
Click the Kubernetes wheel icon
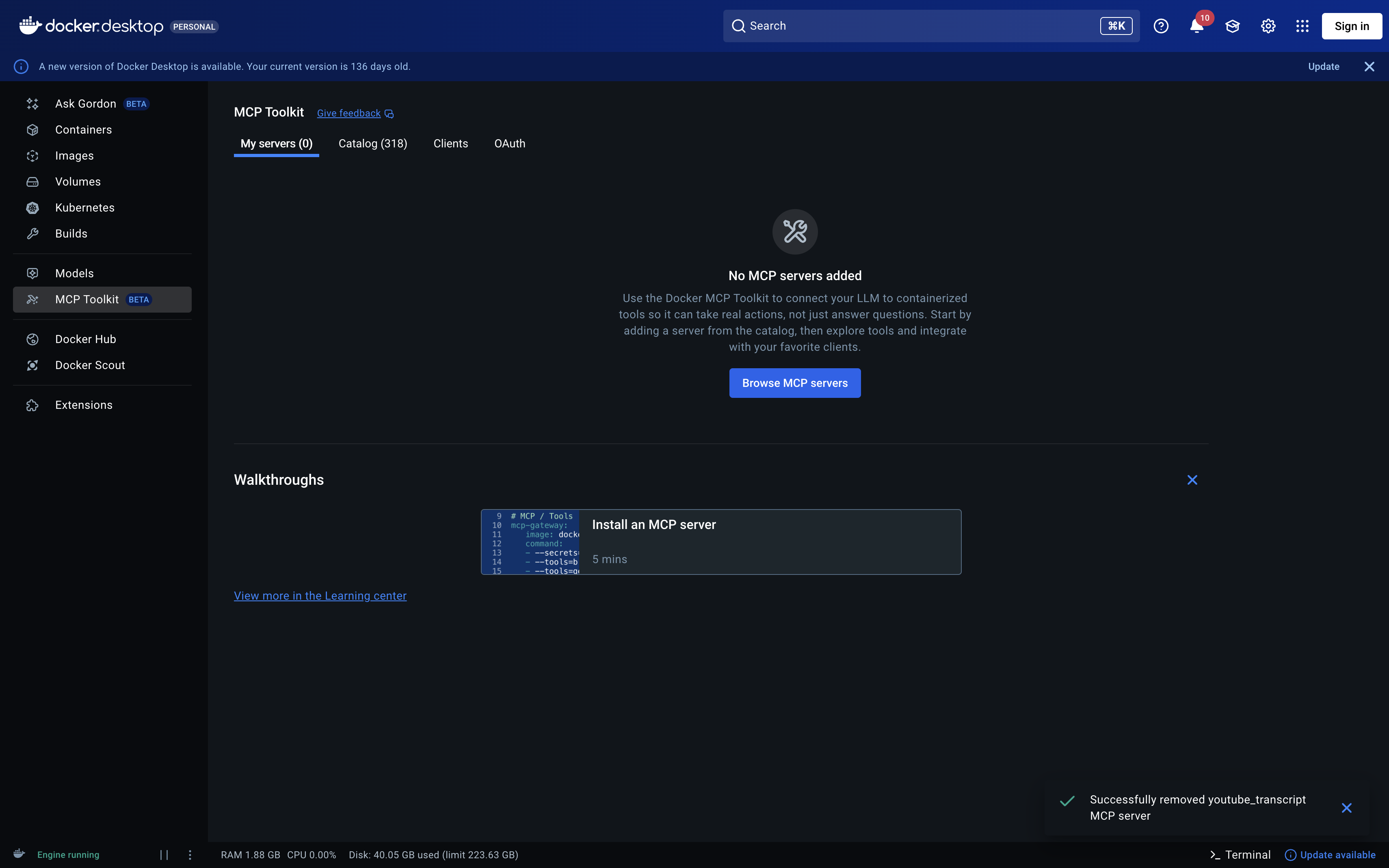[x=33, y=208]
